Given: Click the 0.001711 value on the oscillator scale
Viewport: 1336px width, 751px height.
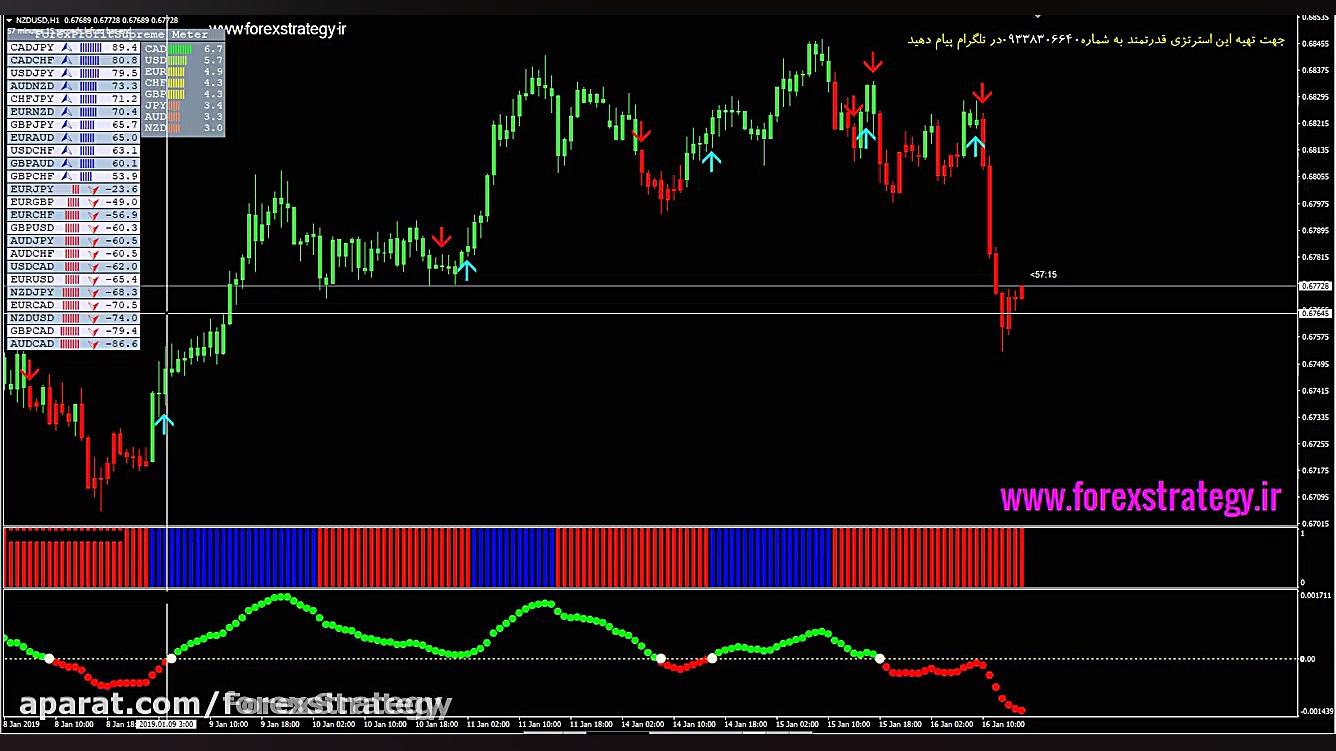Looking at the screenshot, I should (1315, 595).
